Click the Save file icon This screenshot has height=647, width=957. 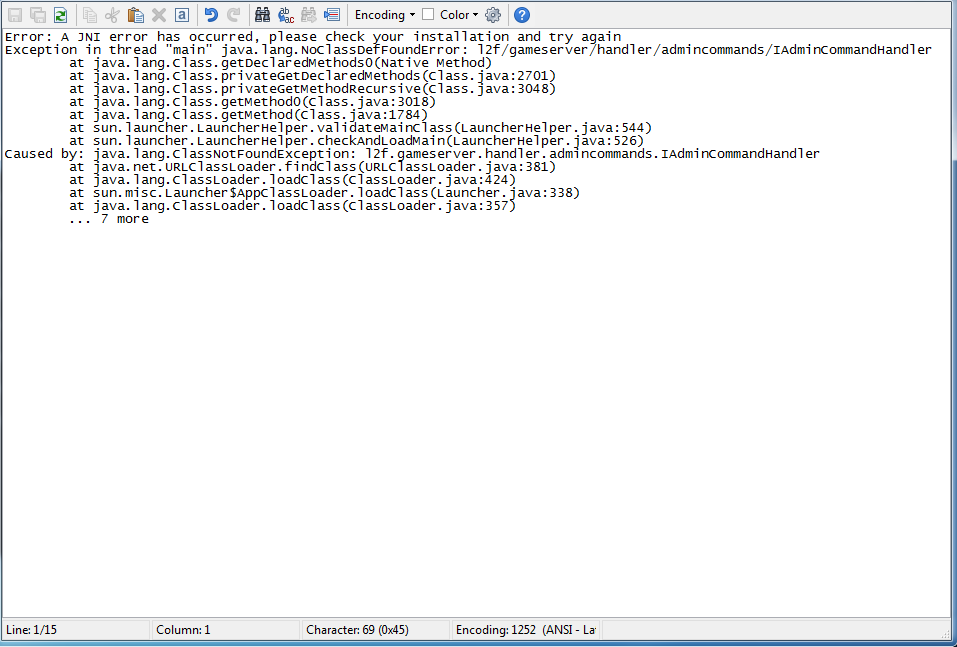pyautogui.click(x=15, y=15)
